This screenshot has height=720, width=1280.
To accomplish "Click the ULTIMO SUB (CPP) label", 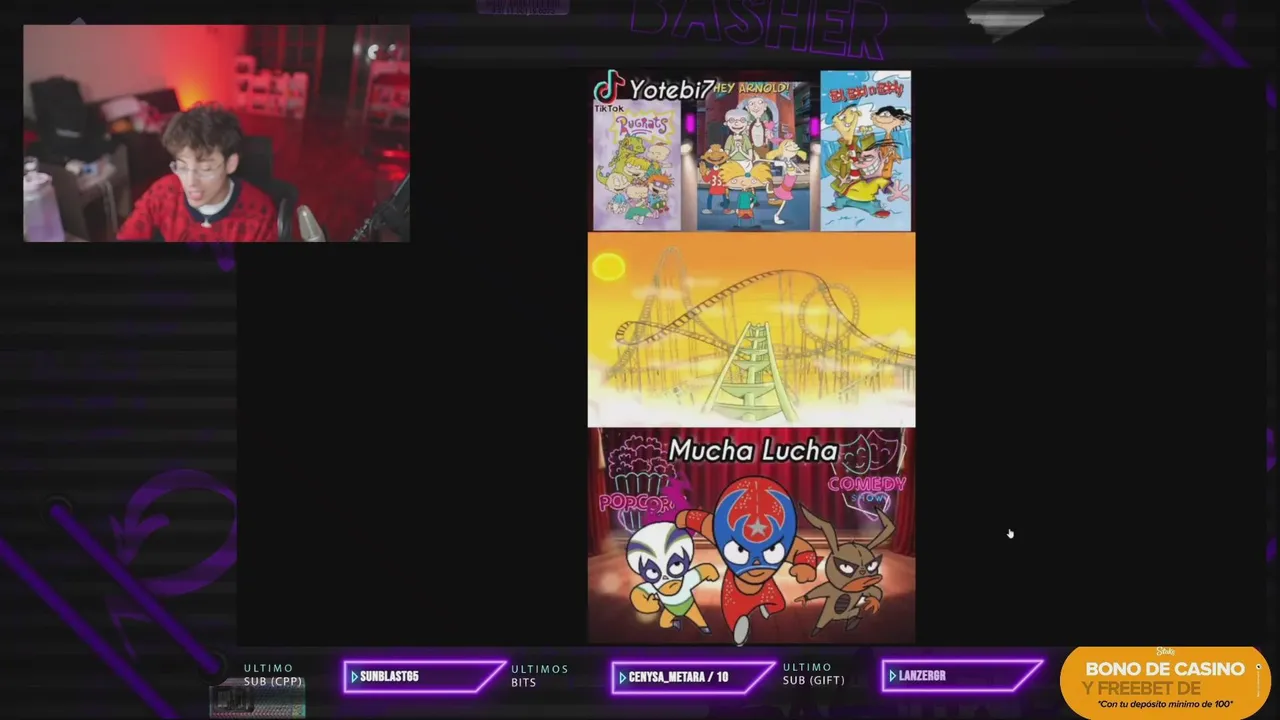I will (272, 675).
